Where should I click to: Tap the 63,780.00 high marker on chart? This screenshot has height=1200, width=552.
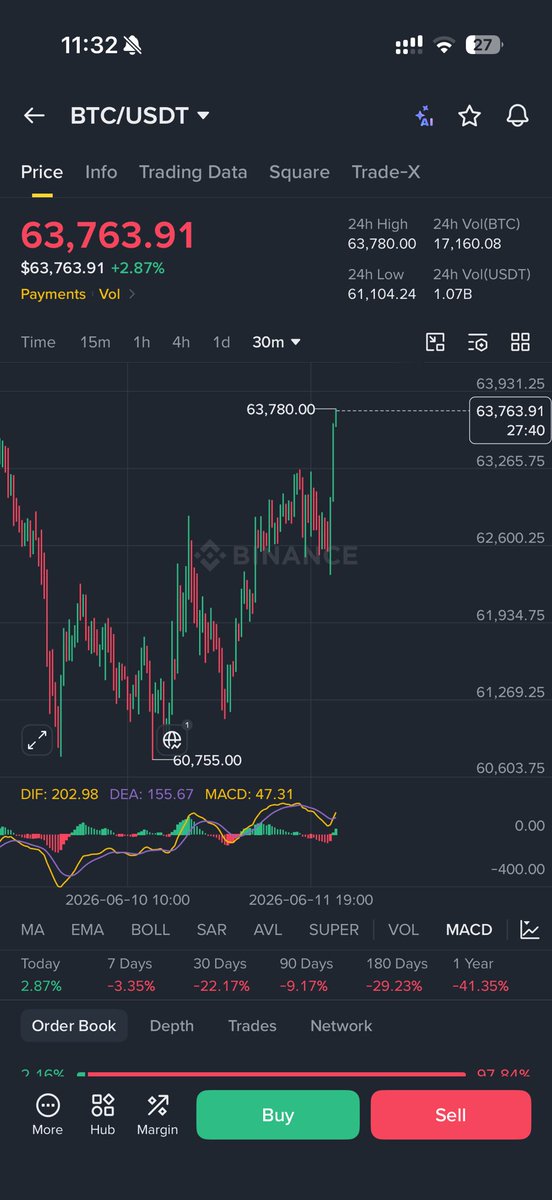tap(280, 409)
